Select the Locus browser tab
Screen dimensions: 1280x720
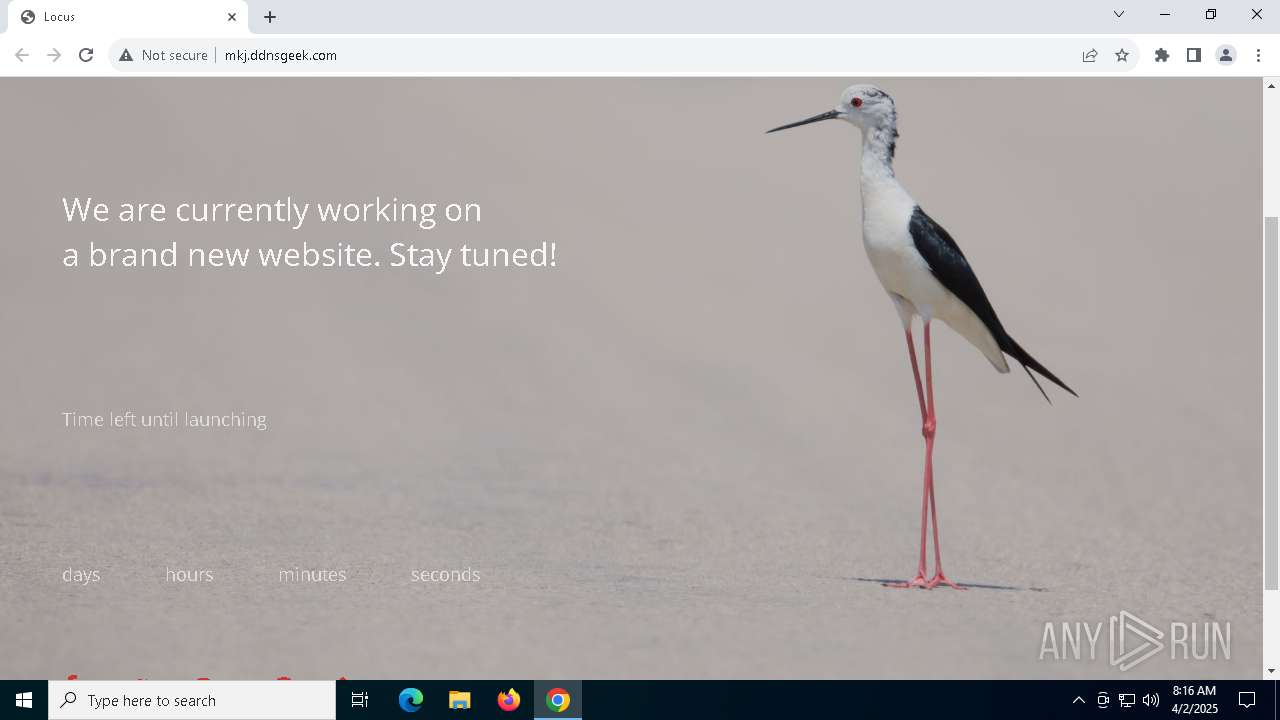(x=128, y=17)
